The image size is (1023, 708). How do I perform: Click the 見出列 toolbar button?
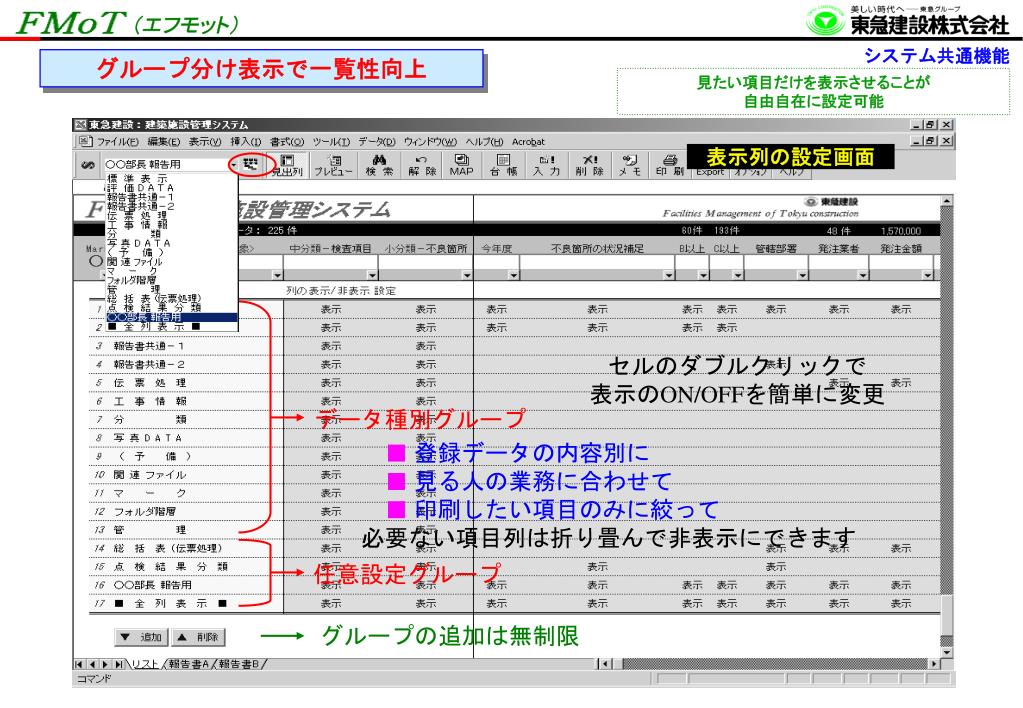(287, 166)
